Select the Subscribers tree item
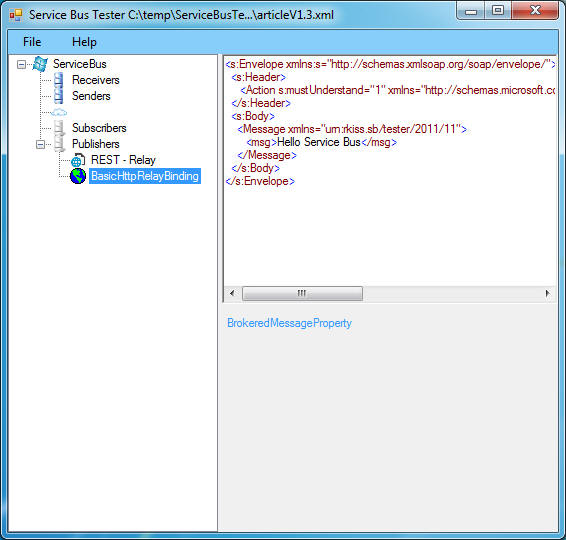Image resolution: width=566 pixels, height=540 pixels. point(99,128)
